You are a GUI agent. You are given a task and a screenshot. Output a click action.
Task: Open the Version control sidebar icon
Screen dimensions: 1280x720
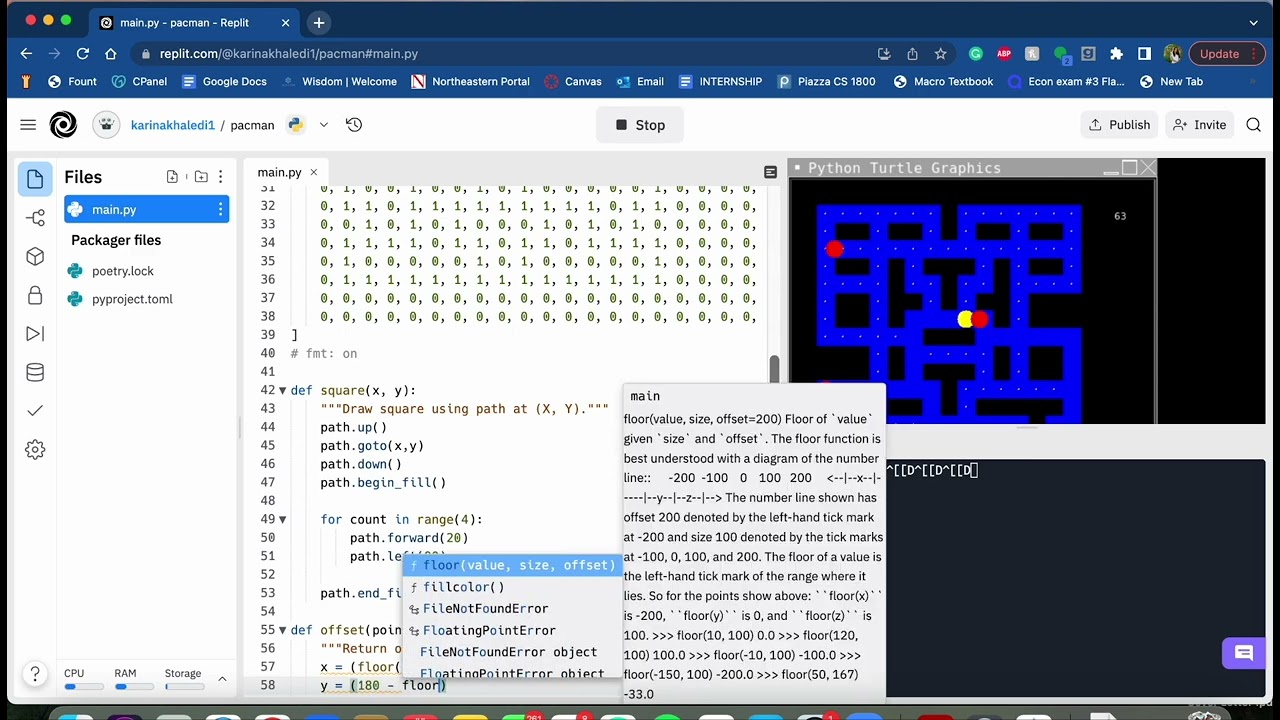pos(36,218)
